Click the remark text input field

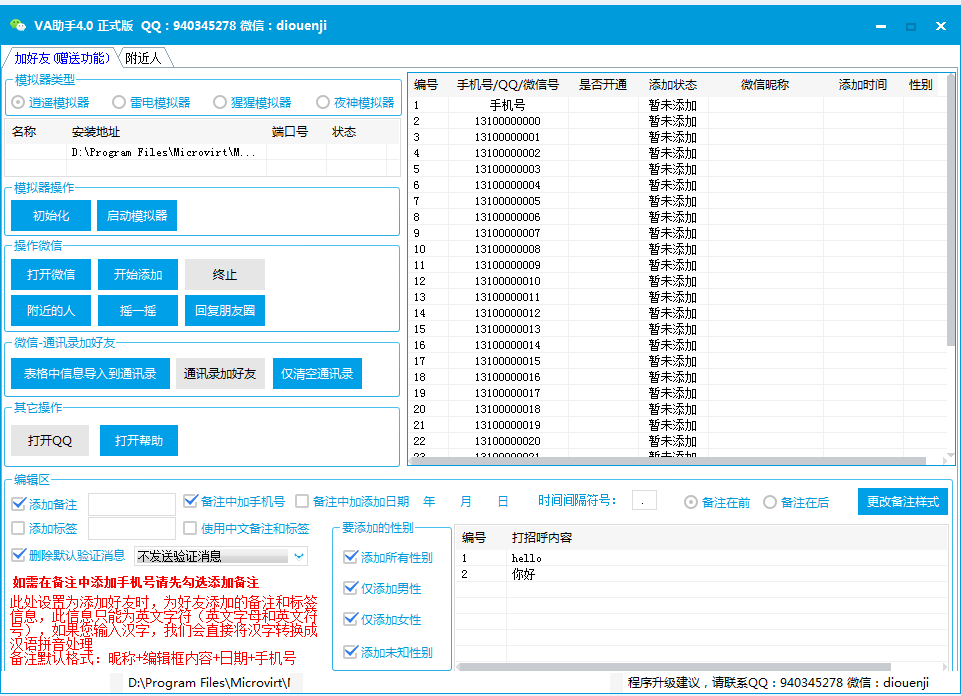coord(132,504)
